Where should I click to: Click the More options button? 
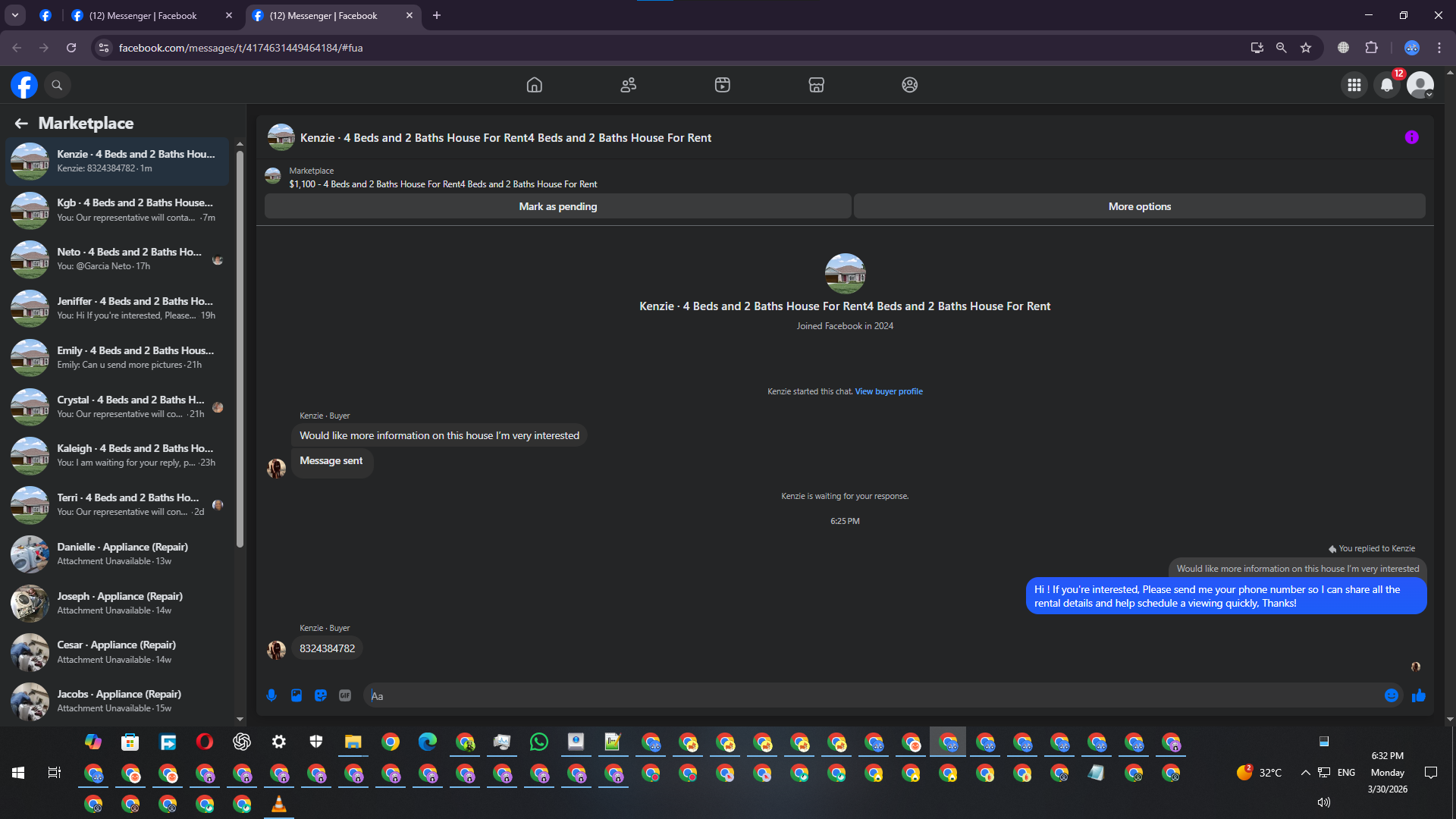[x=1139, y=206]
